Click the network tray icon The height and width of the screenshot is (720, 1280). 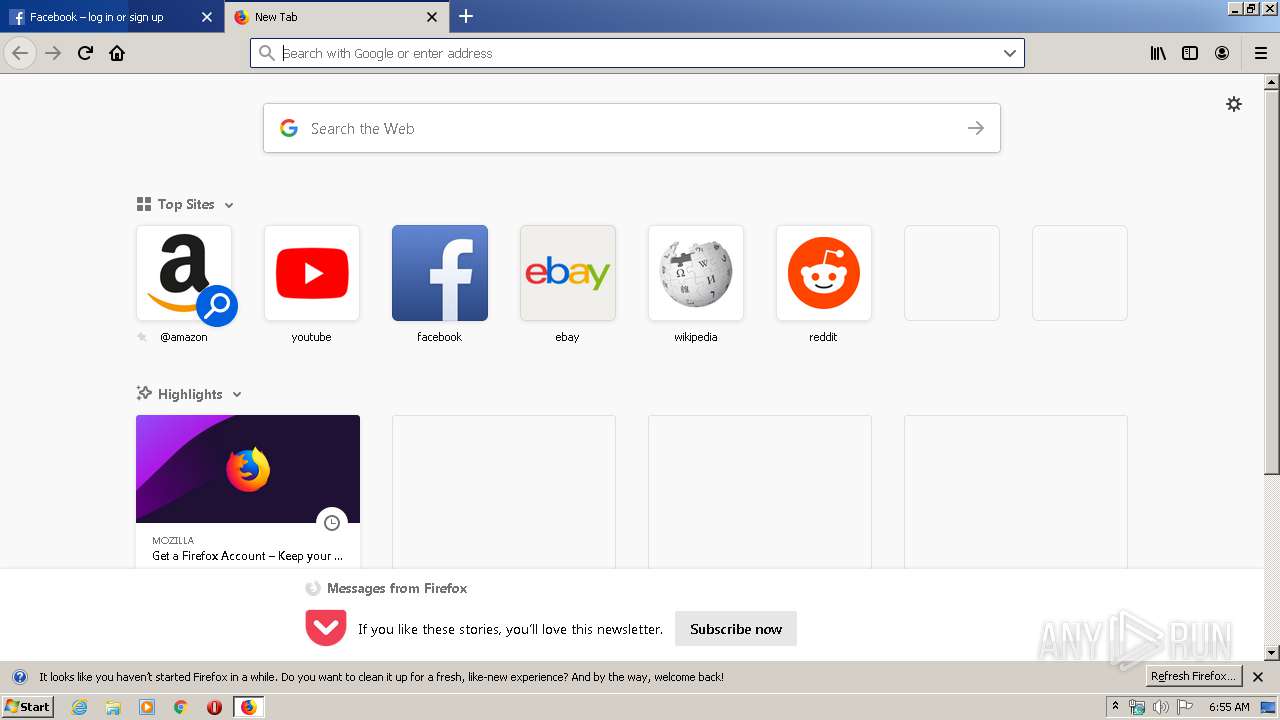pos(1137,707)
